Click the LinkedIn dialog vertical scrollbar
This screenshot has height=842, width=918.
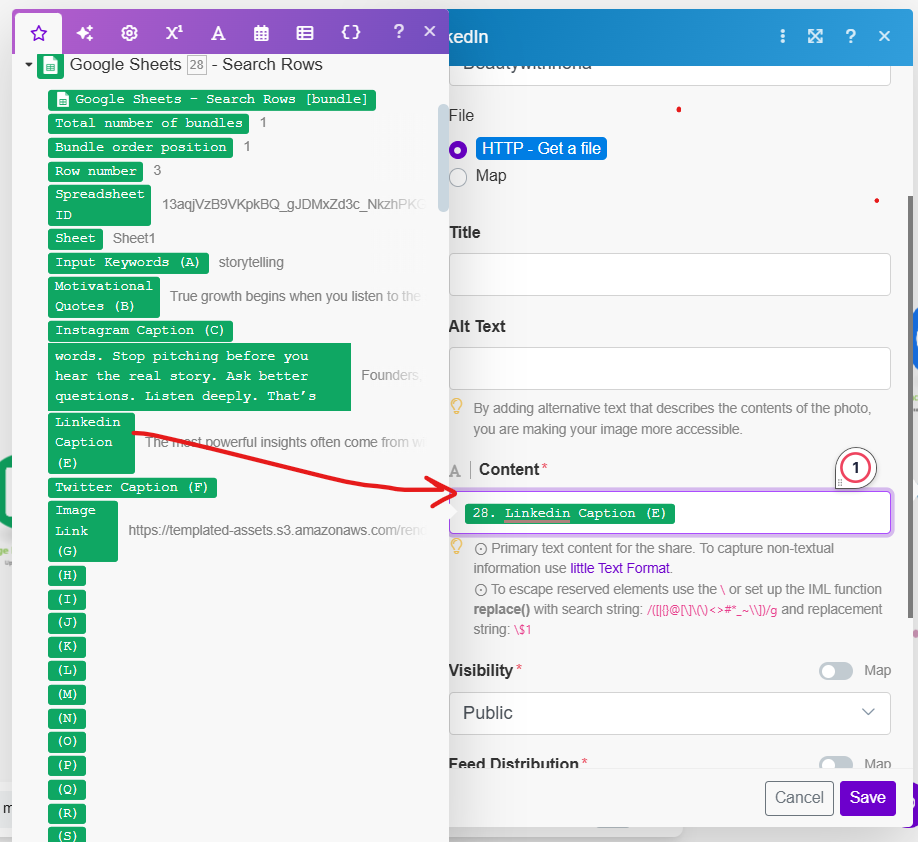[x=910, y=406]
